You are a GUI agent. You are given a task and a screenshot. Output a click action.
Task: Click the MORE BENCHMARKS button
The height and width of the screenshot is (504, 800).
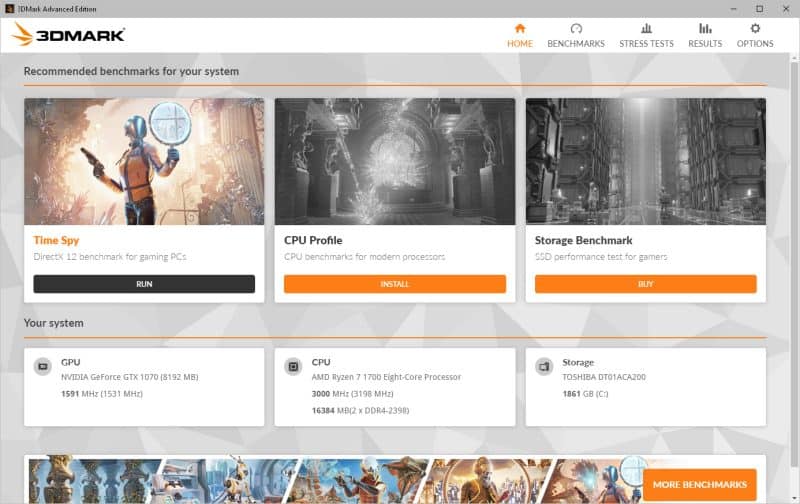coord(700,485)
